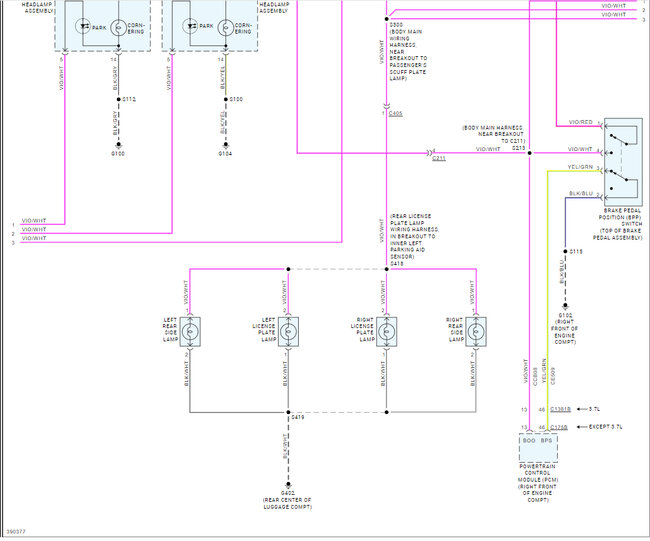Select the Brake Pedal Position switch box
This screenshot has height=541, width=650.
623,163
